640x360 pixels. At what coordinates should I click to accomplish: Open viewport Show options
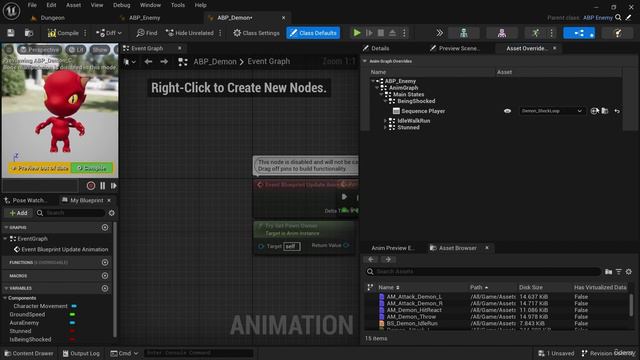[x=100, y=50]
